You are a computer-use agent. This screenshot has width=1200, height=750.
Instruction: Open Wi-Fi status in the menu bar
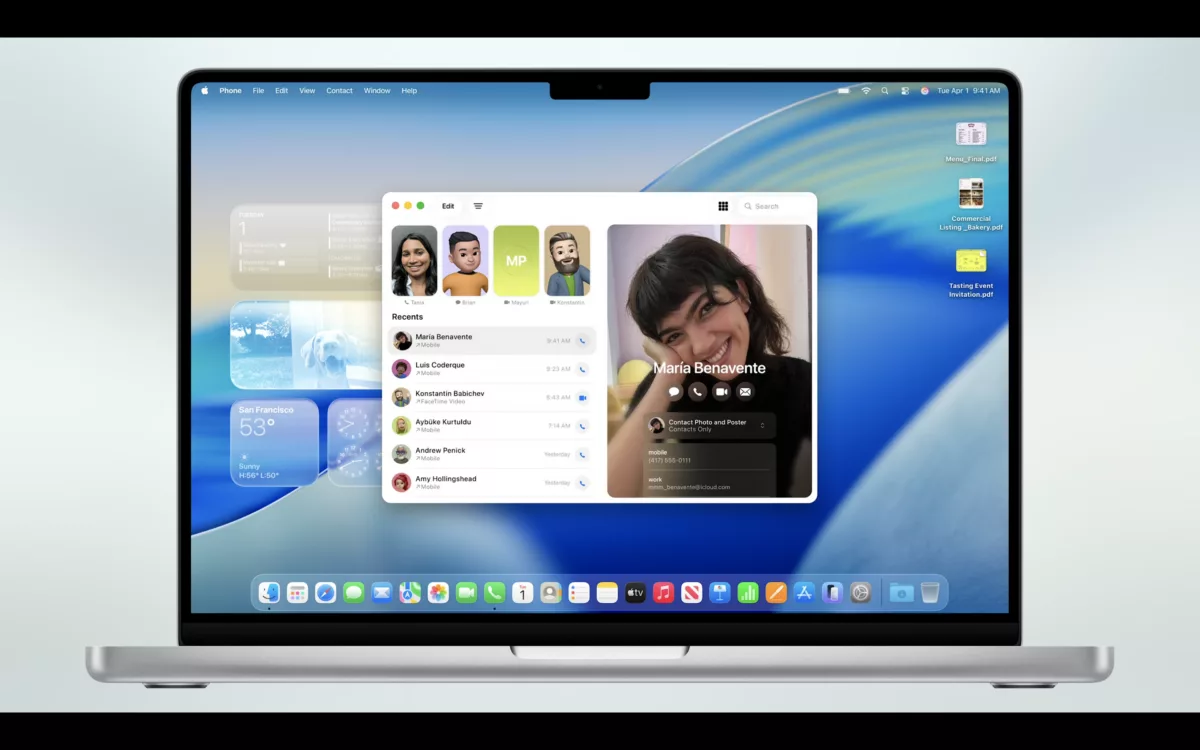(x=866, y=90)
